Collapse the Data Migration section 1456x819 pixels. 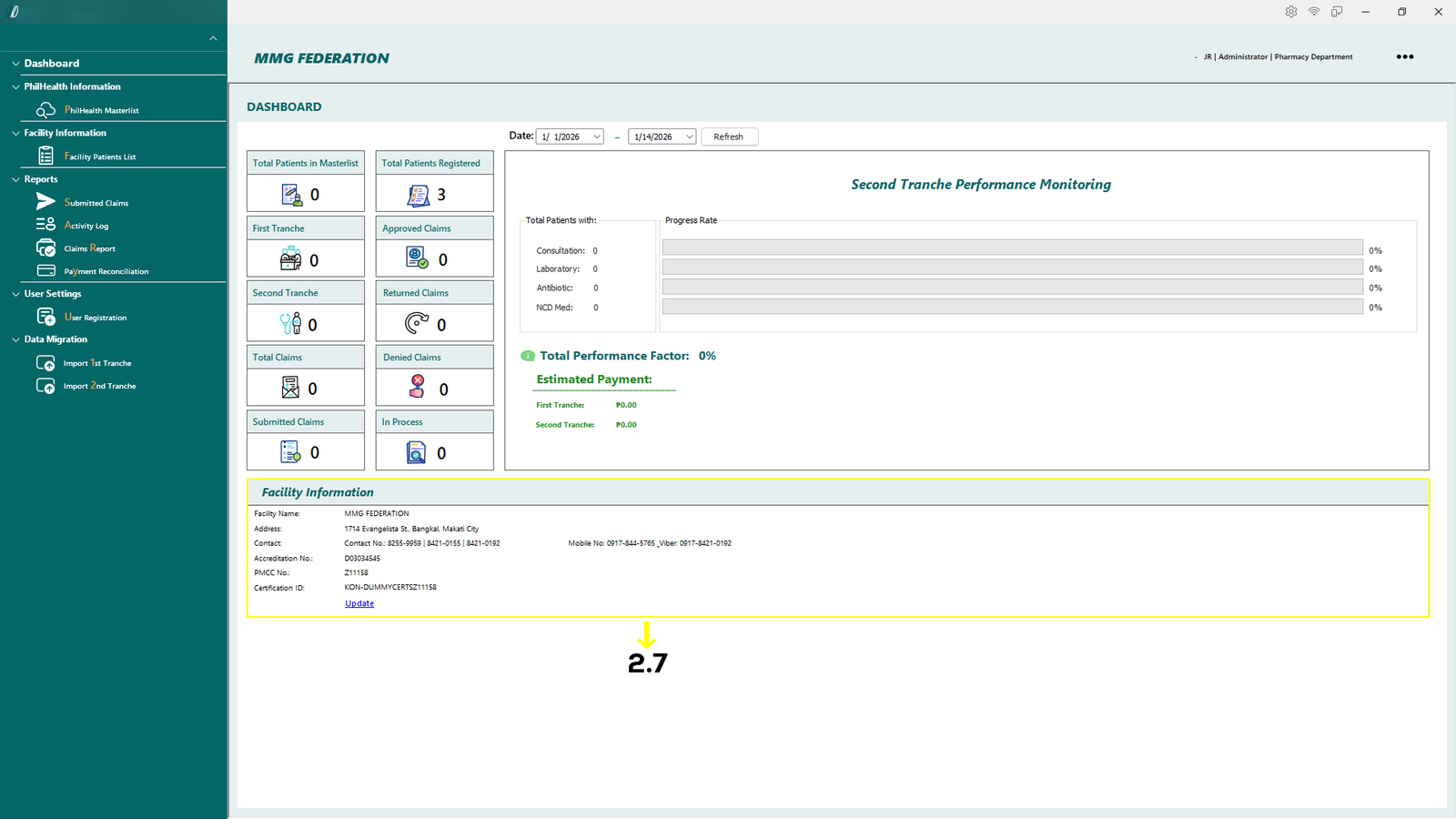15,339
